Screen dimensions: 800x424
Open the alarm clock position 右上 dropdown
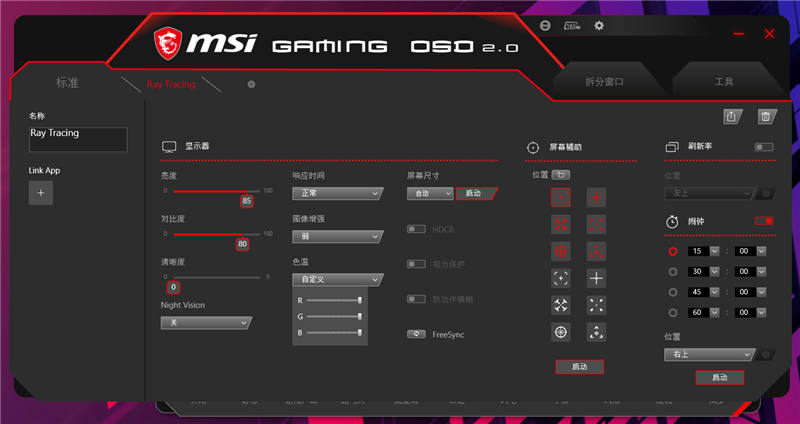pos(710,355)
